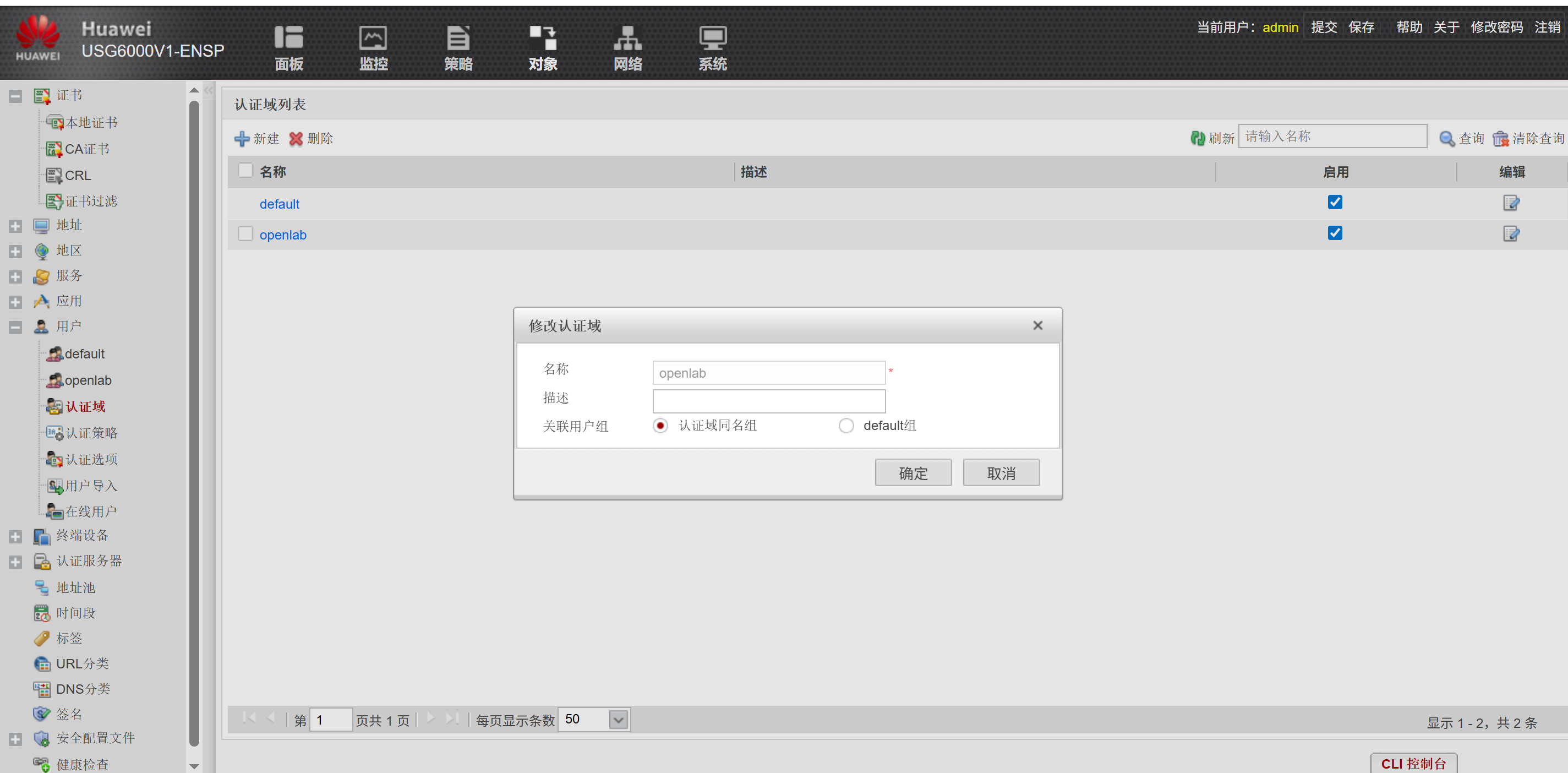Expand the Address tree node

pos(15,226)
